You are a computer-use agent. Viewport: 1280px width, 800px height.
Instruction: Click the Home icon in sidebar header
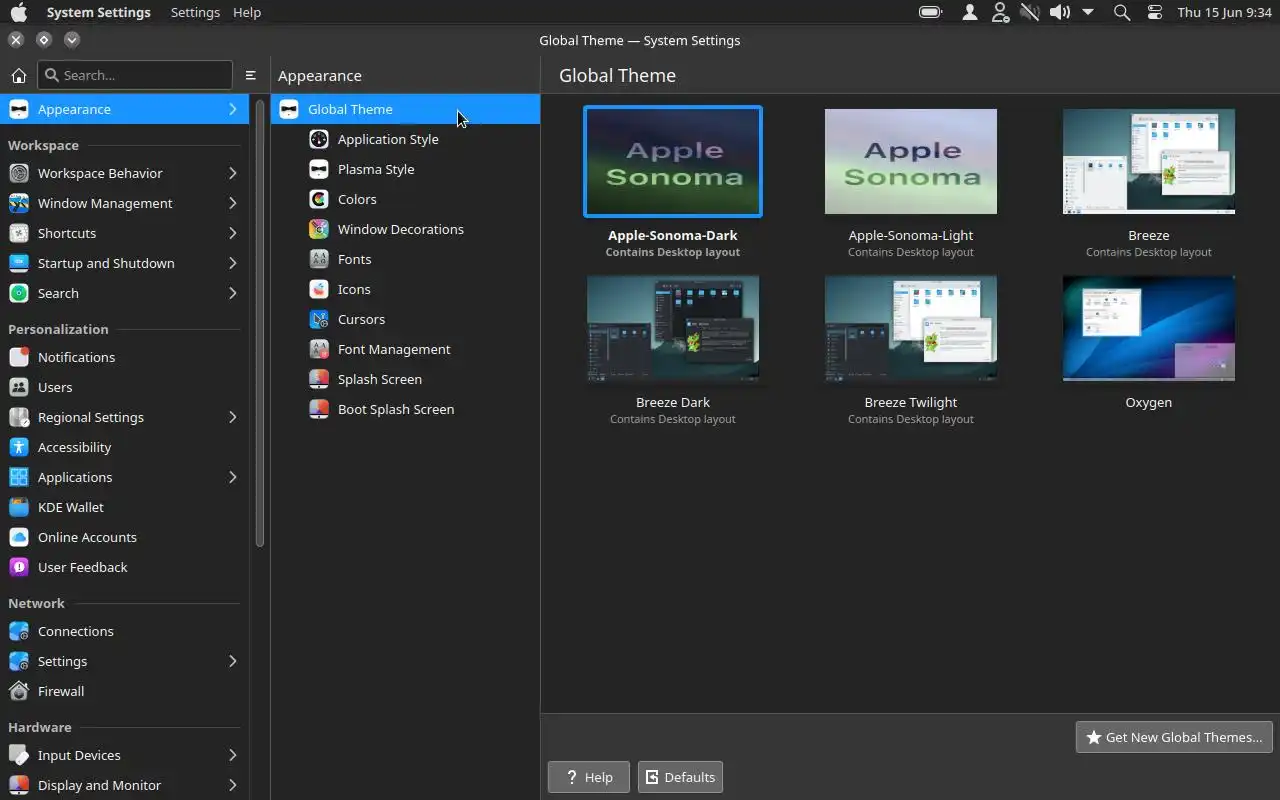pyautogui.click(x=18, y=75)
